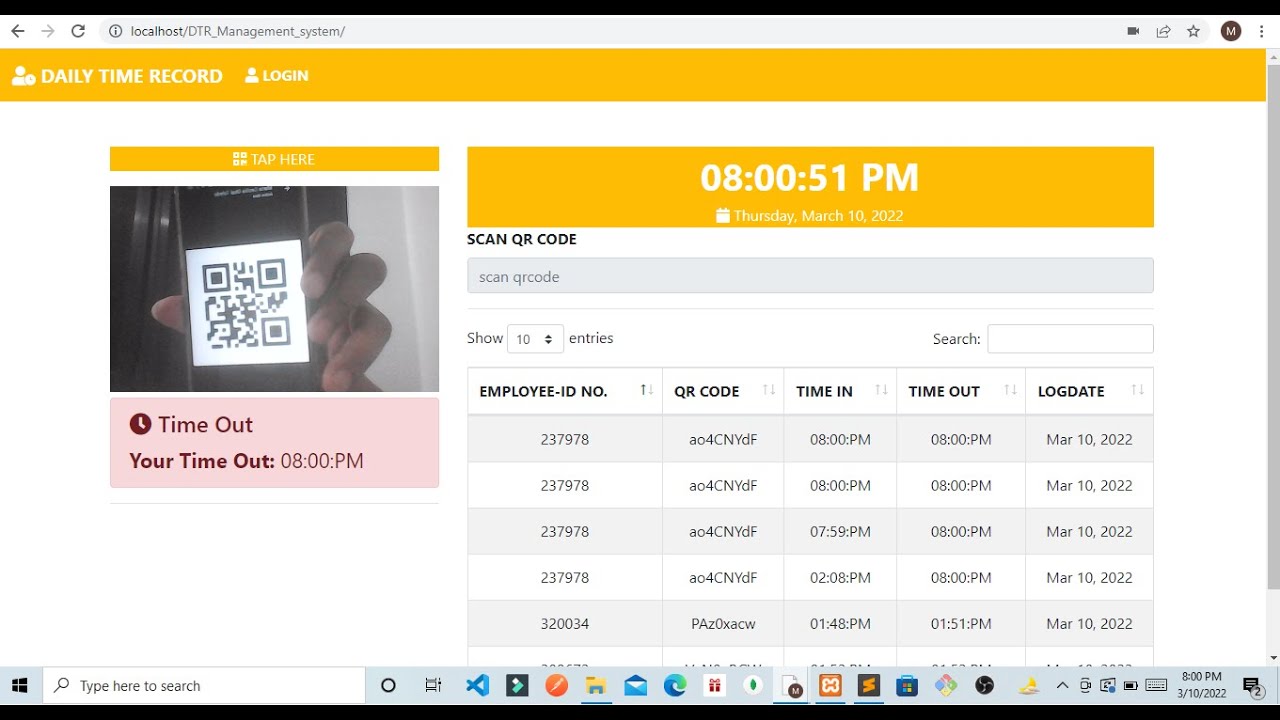Click QR code PAz0xacw cell
This screenshot has width=1280, height=720.
click(723, 624)
